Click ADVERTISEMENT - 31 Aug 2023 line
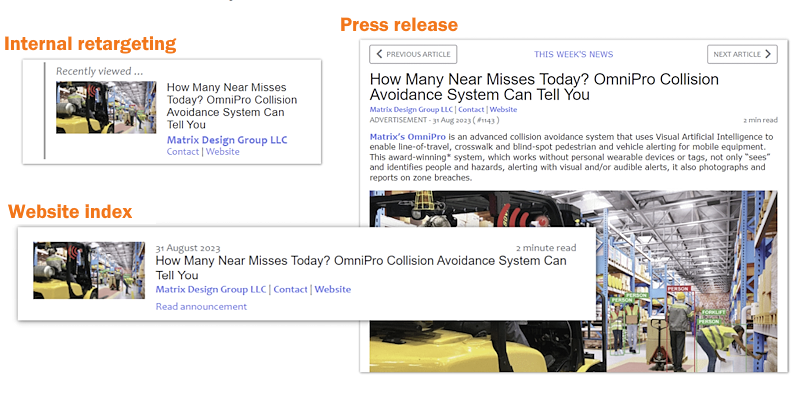This screenshot has height=396, width=800. pos(434,120)
